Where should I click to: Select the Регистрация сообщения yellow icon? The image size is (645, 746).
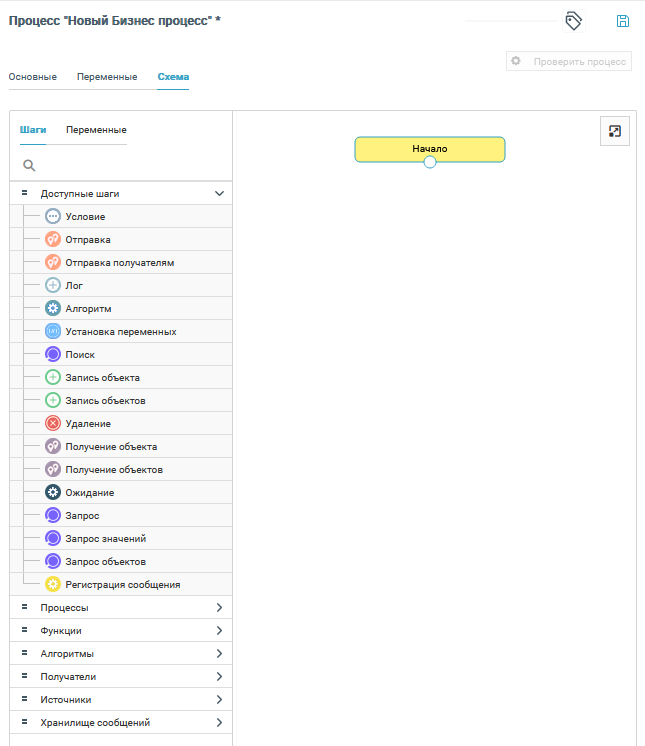click(x=53, y=584)
